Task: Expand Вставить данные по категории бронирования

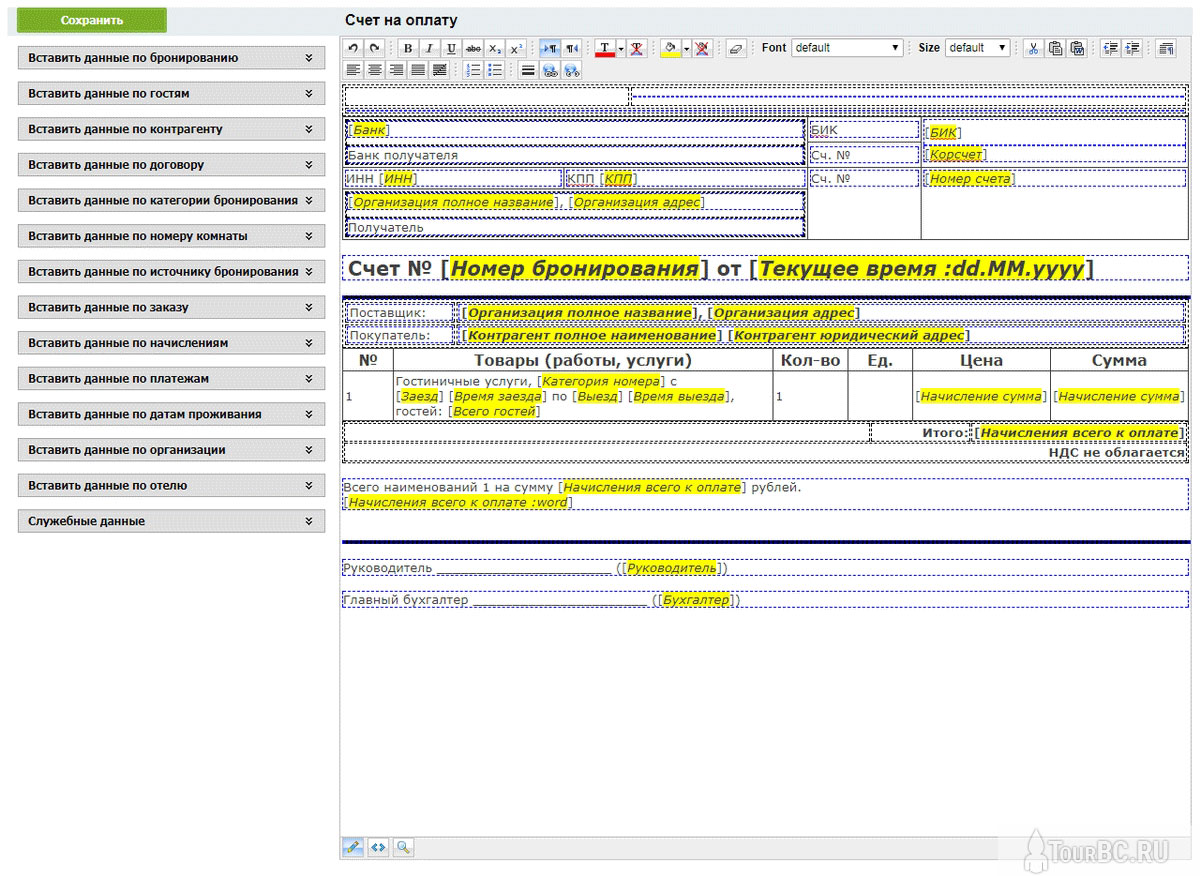Action: pyautogui.click(x=171, y=200)
